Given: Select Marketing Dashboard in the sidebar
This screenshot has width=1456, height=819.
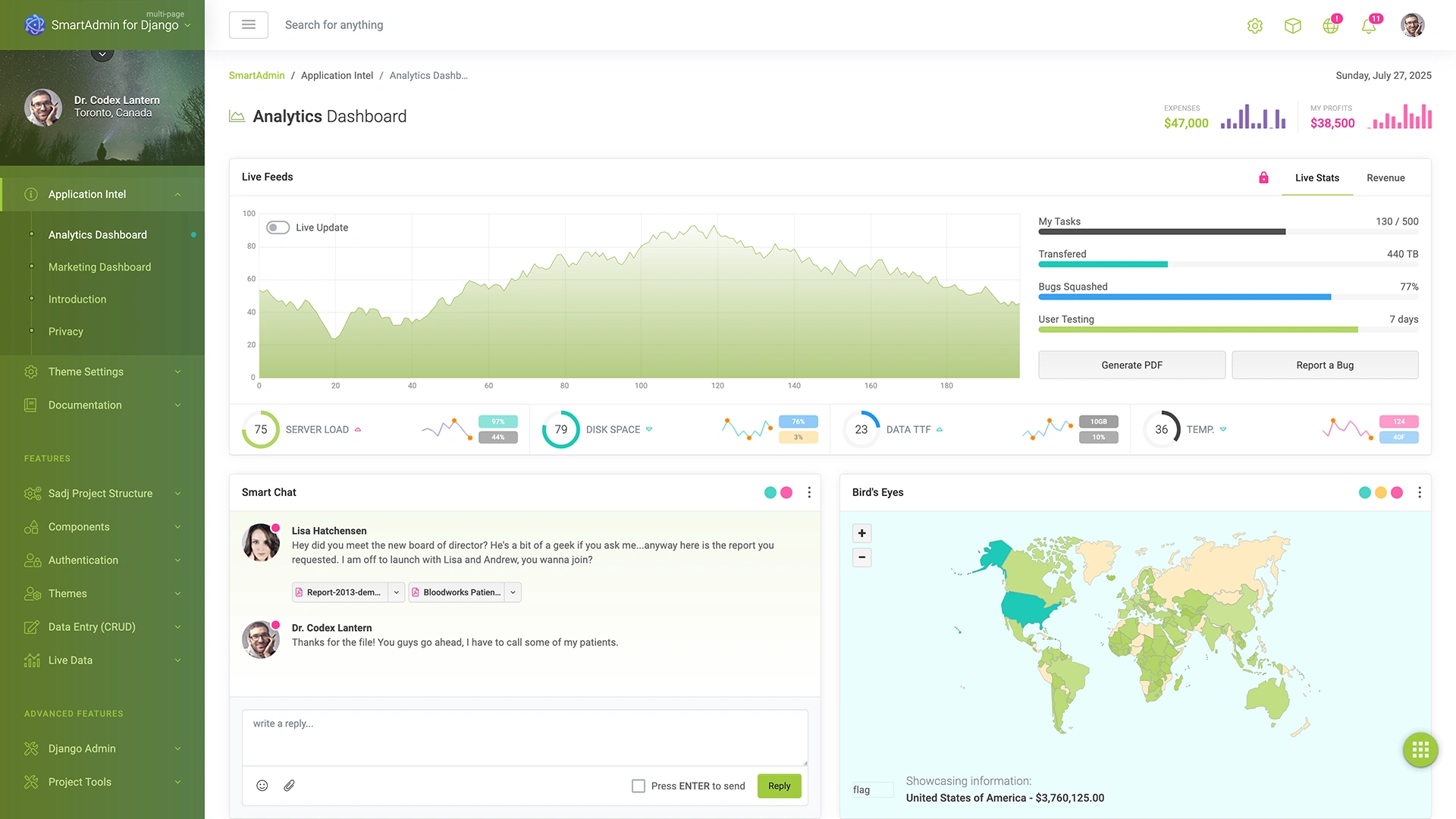Looking at the screenshot, I should coord(99,267).
